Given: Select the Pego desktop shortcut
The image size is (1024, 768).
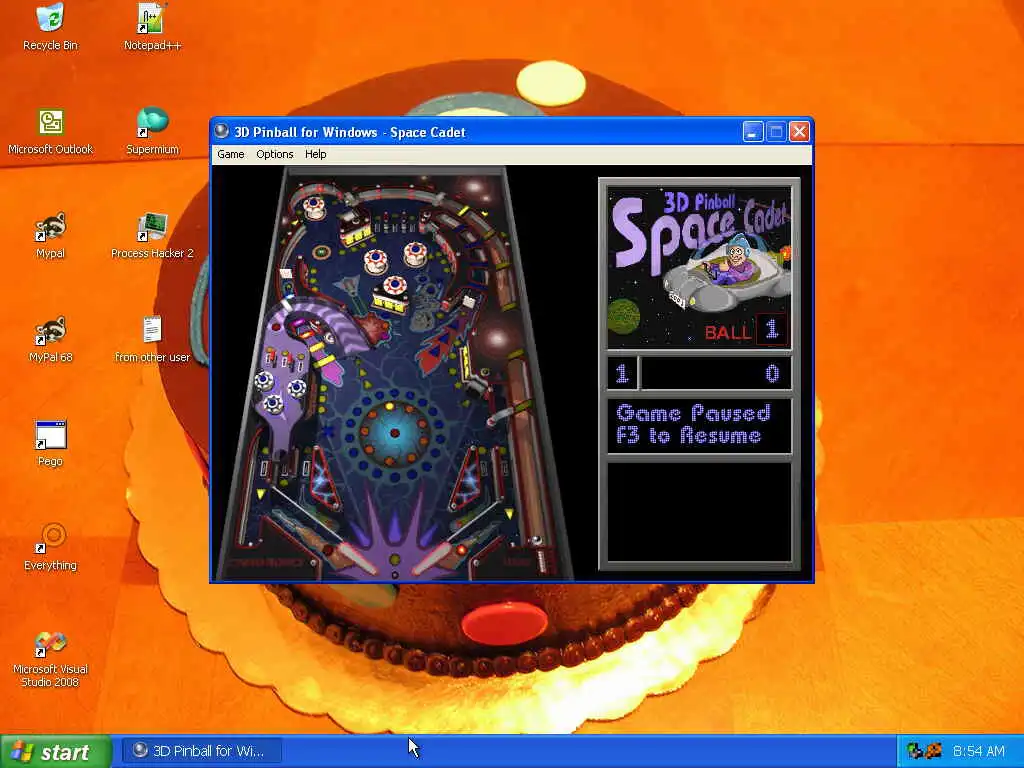Looking at the screenshot, I should click(50, 443).
